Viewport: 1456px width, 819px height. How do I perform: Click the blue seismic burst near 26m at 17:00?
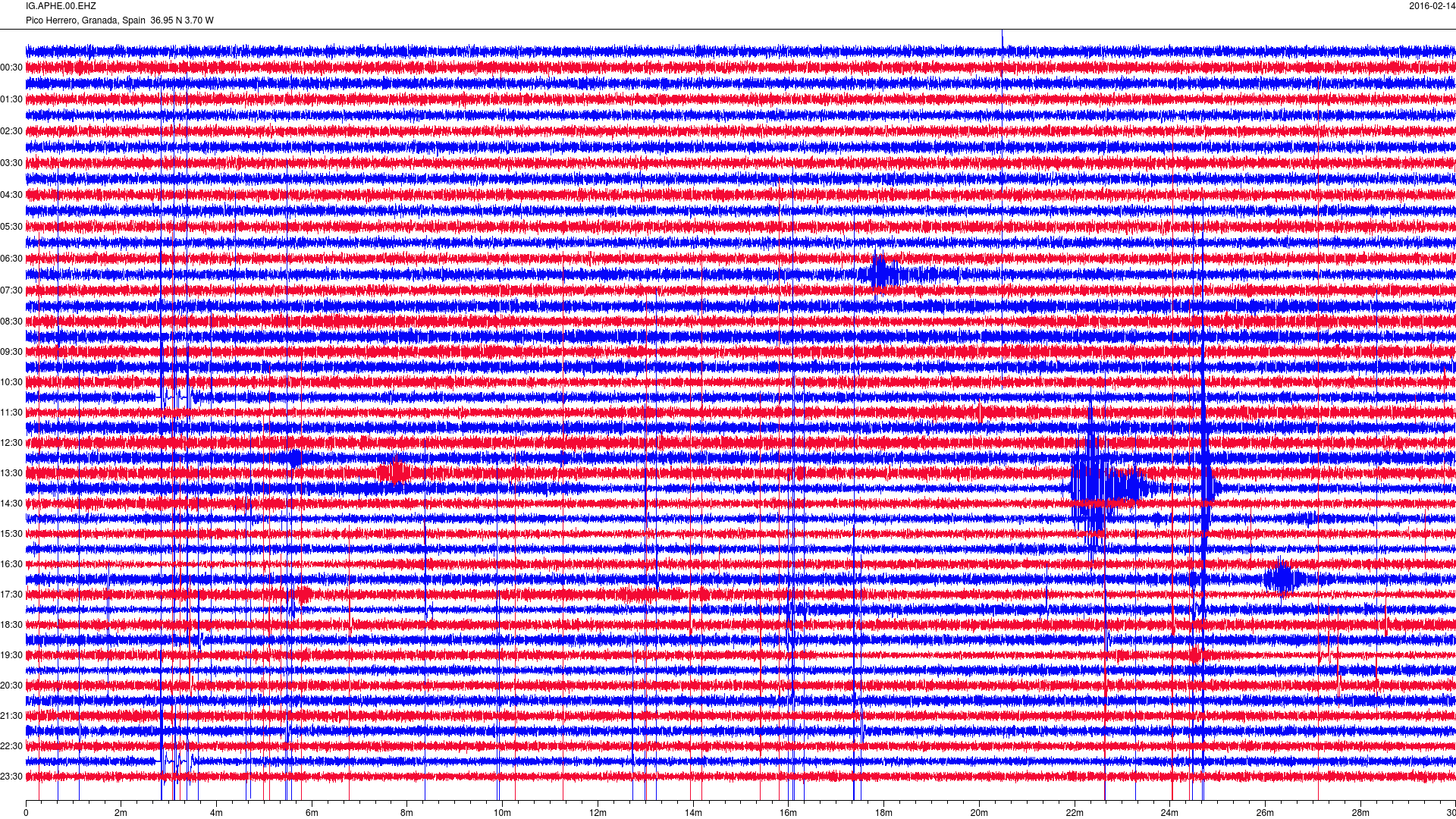point(1283,579)
